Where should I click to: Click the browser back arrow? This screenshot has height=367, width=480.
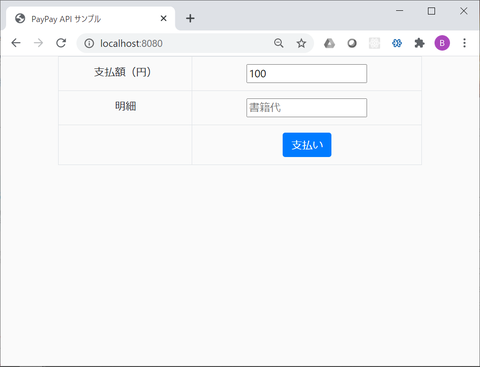(x=16, y=43)
